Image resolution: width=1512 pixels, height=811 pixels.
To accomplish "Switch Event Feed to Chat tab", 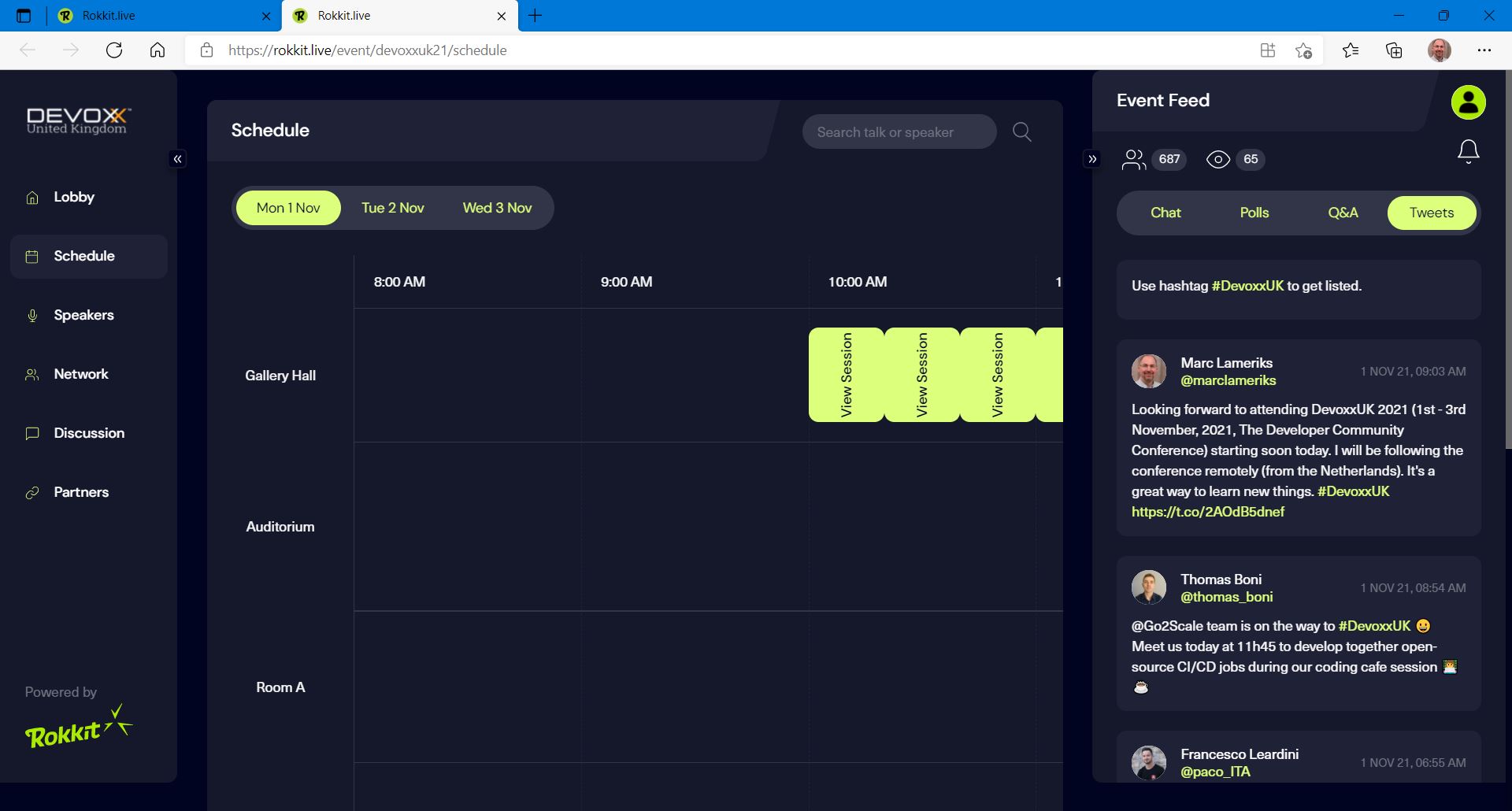I will 1165,213.
